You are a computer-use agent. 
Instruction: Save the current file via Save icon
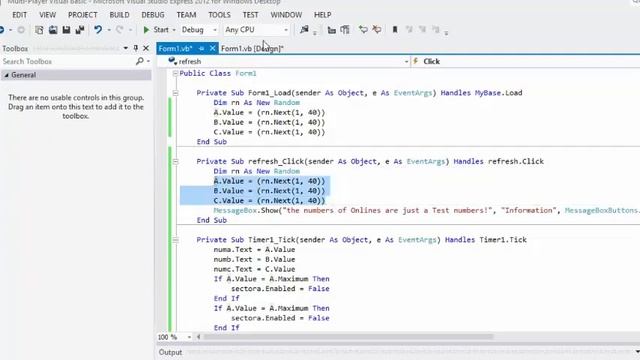(x=67, y=30)
